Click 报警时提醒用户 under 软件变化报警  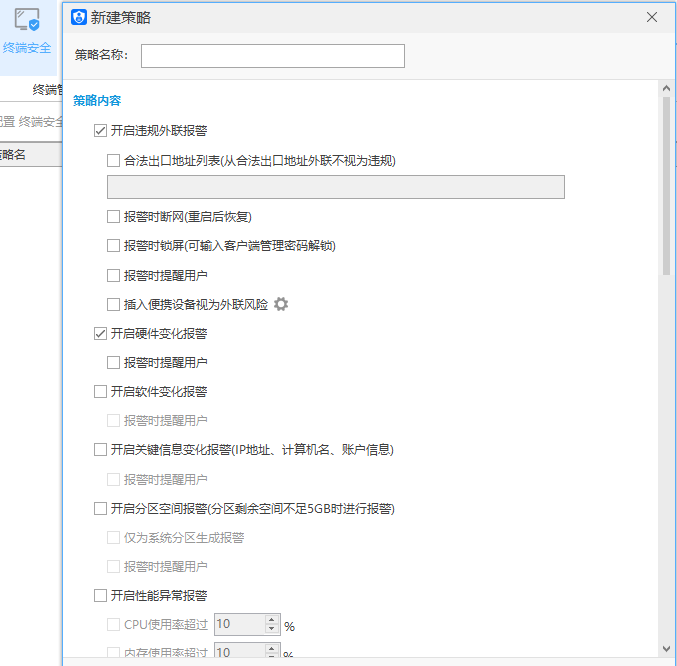114,420
